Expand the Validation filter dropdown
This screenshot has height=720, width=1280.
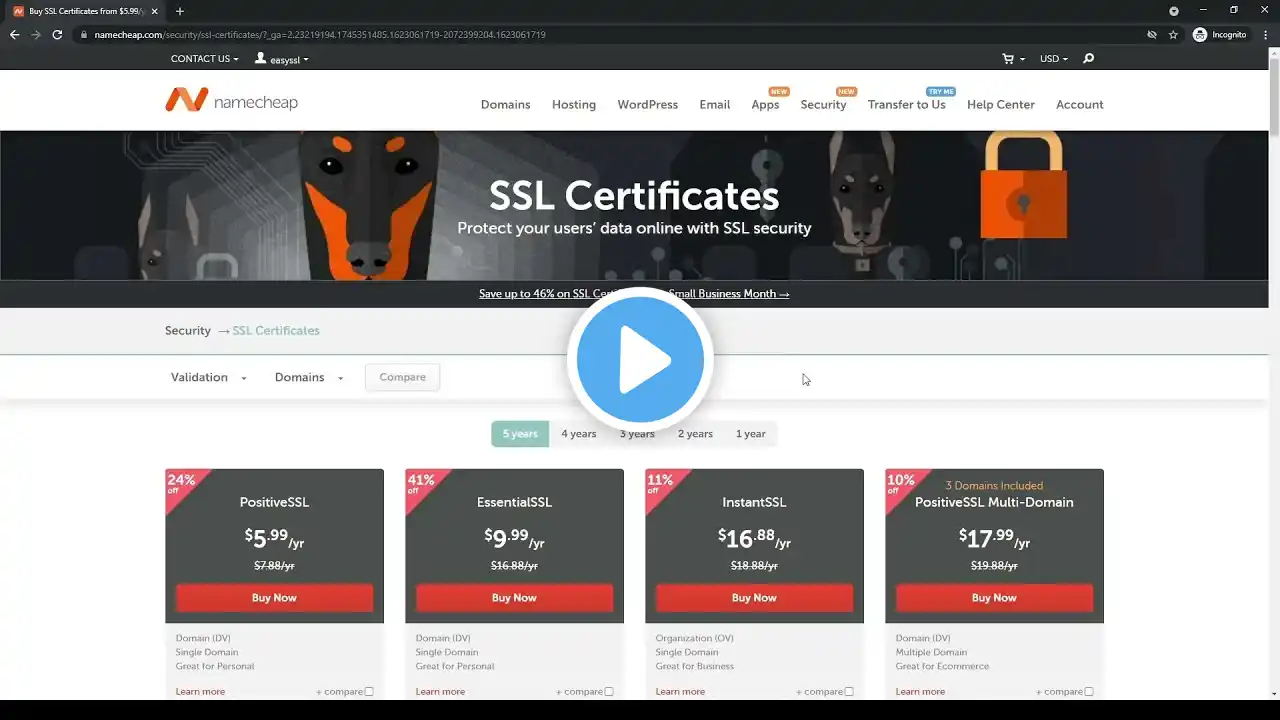(x=208, y=377)
